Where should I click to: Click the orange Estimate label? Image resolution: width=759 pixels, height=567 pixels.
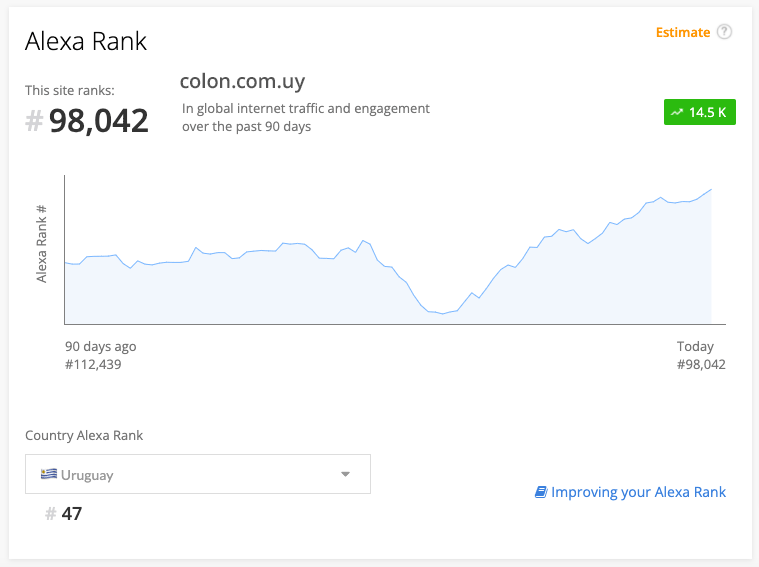682,32
